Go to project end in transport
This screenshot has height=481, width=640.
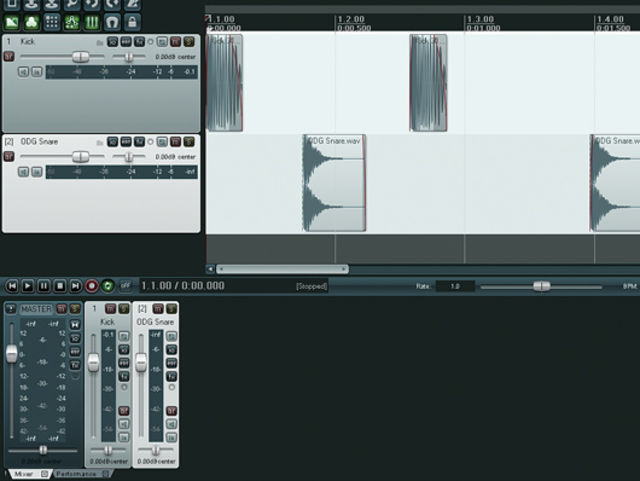click(76, 286)
